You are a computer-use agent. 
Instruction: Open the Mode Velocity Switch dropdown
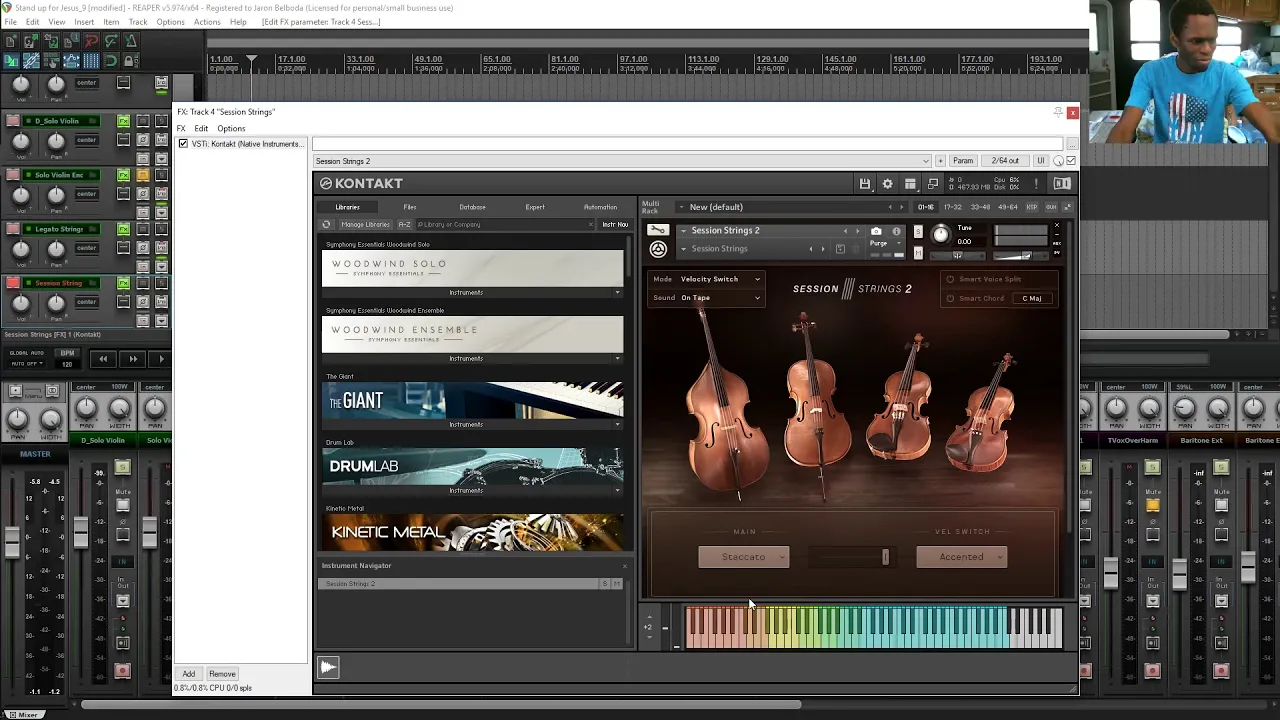point(720,279)
